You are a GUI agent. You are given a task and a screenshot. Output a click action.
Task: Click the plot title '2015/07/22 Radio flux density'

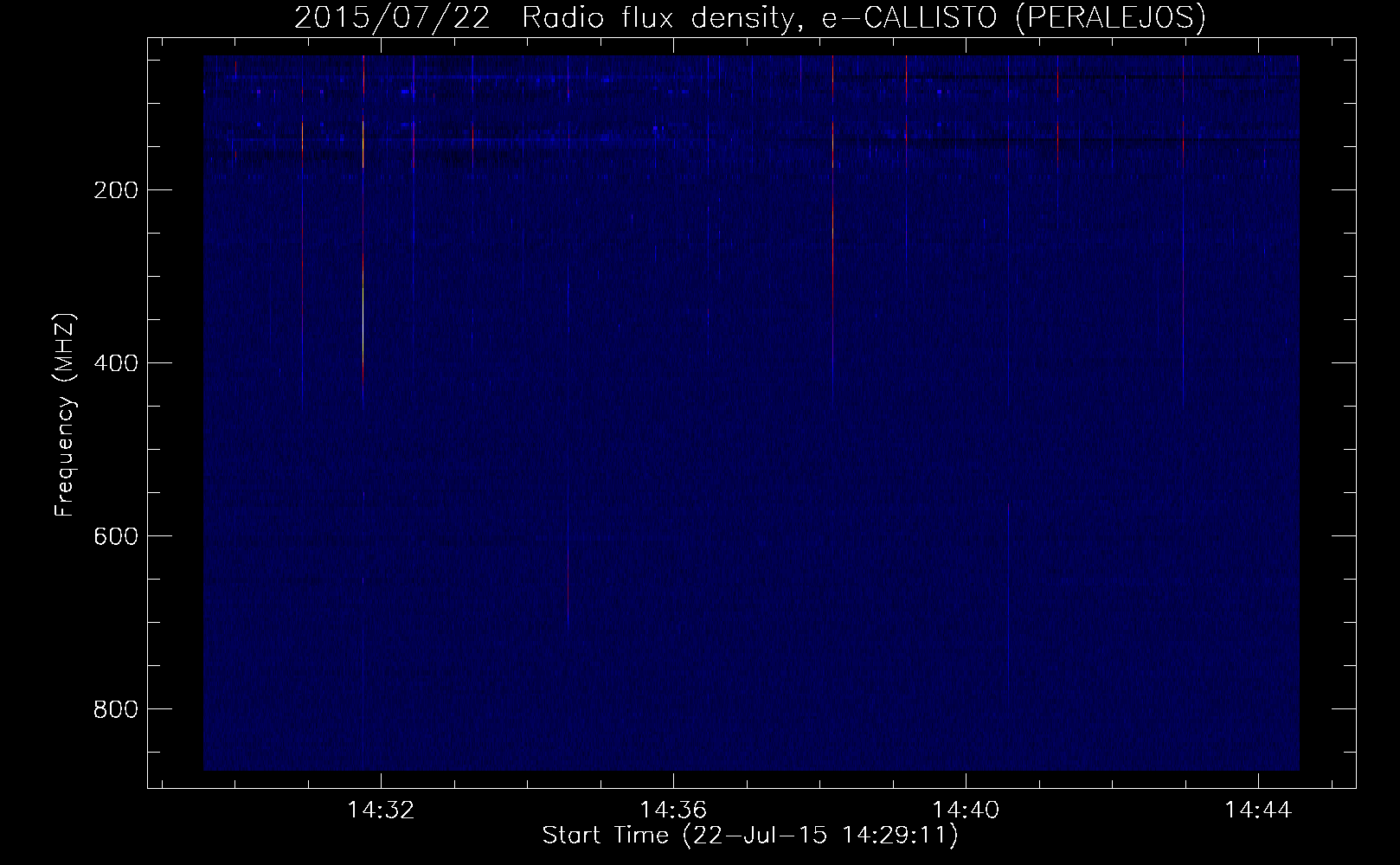pos(749,18)
